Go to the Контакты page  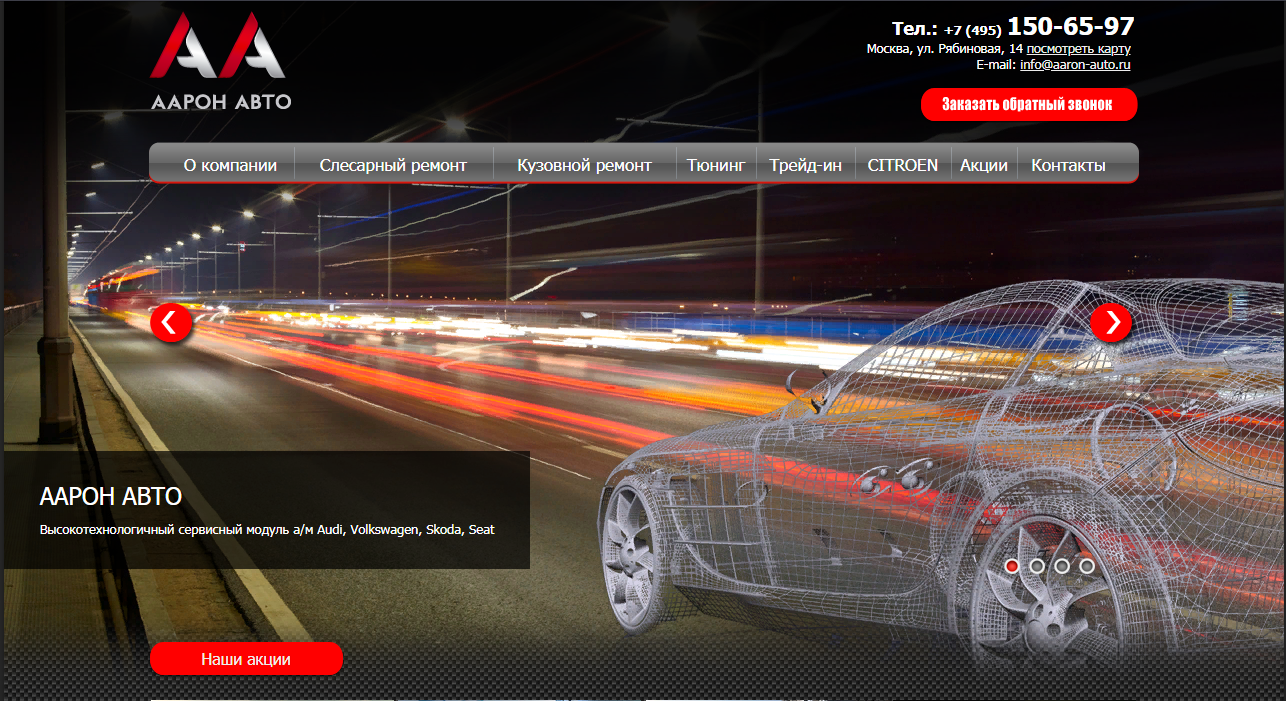(1068, 165)
